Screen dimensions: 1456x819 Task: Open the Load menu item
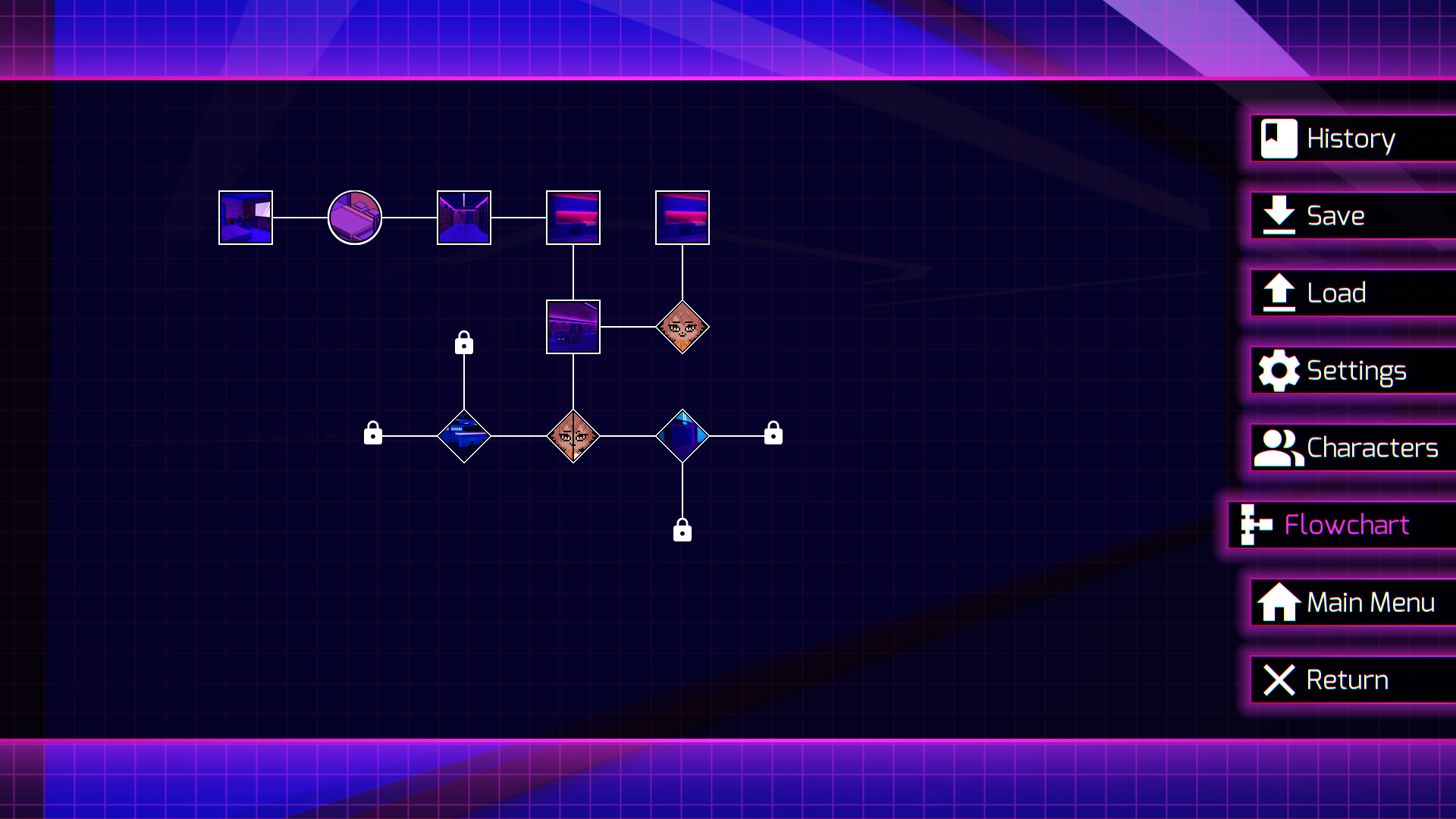(x=1354, y=293)
